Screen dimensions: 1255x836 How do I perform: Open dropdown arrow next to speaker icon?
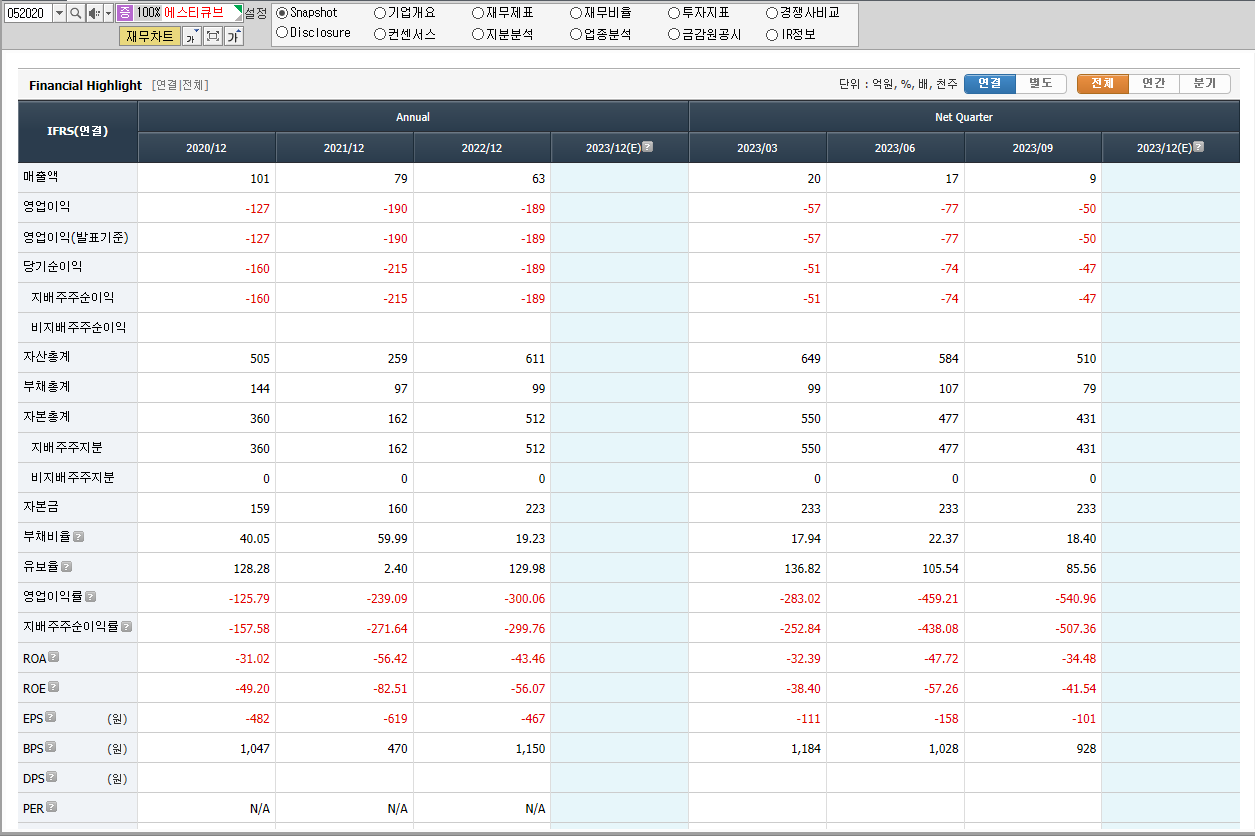pos(108,13)
